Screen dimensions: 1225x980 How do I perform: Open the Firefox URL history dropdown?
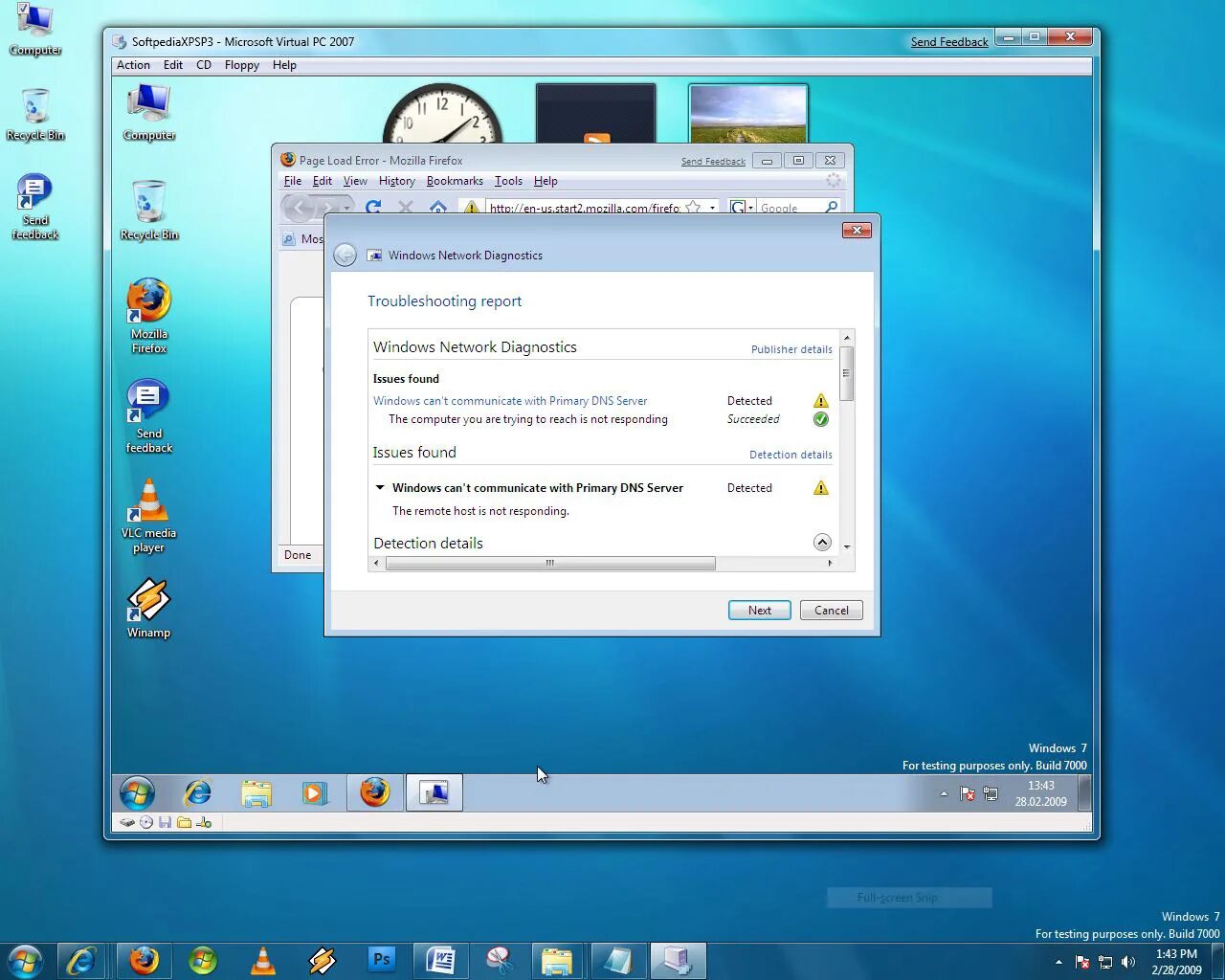click(x=712, y=208)
